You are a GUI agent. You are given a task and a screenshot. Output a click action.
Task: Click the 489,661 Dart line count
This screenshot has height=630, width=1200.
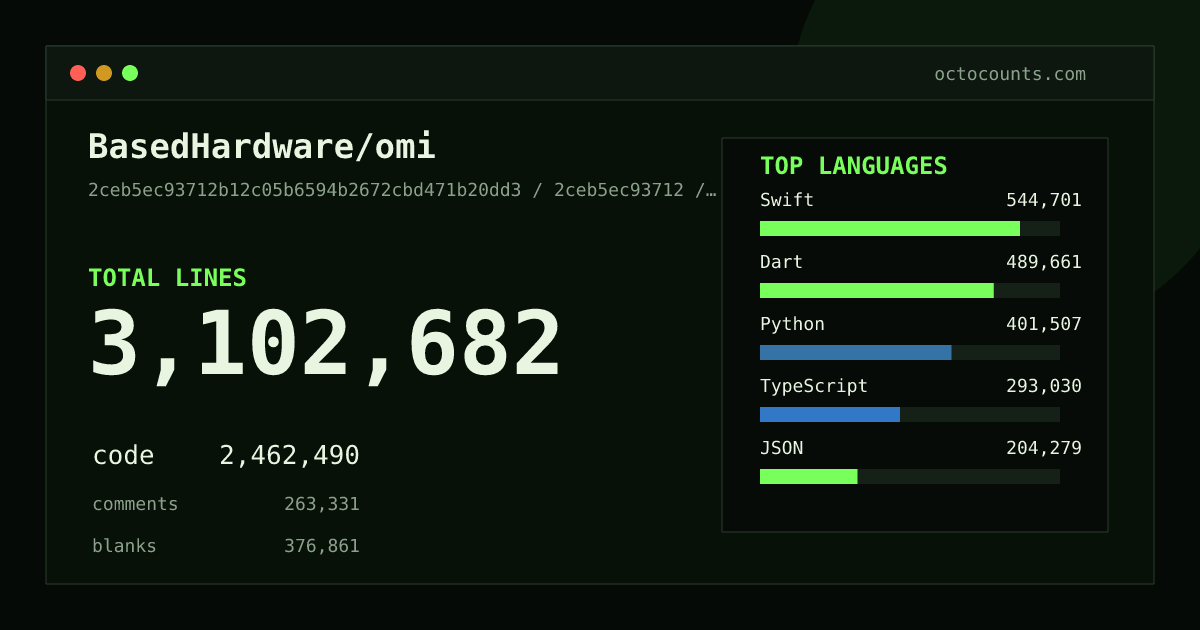tap(1044, 262)
